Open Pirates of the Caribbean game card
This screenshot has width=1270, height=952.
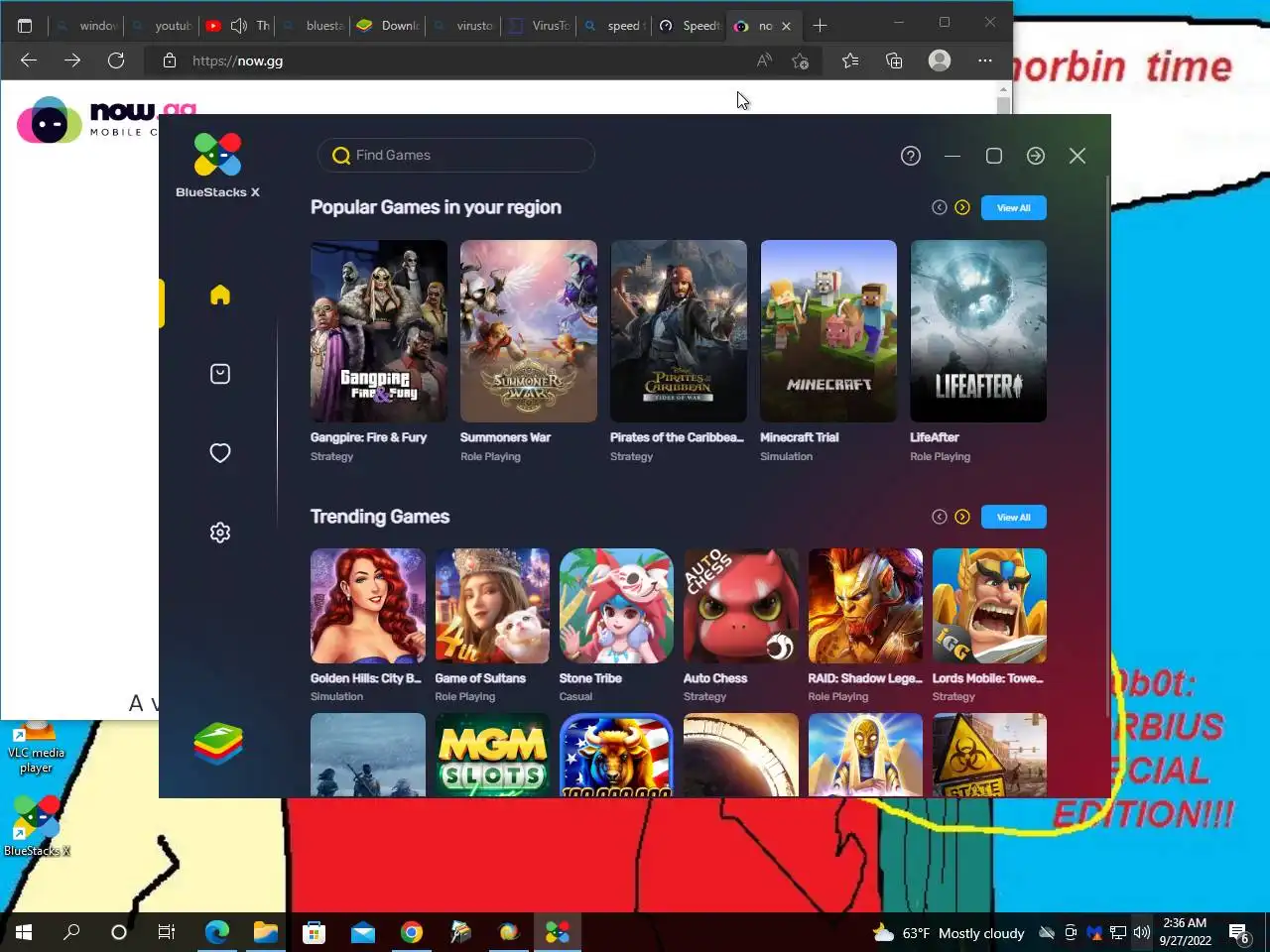679,331
